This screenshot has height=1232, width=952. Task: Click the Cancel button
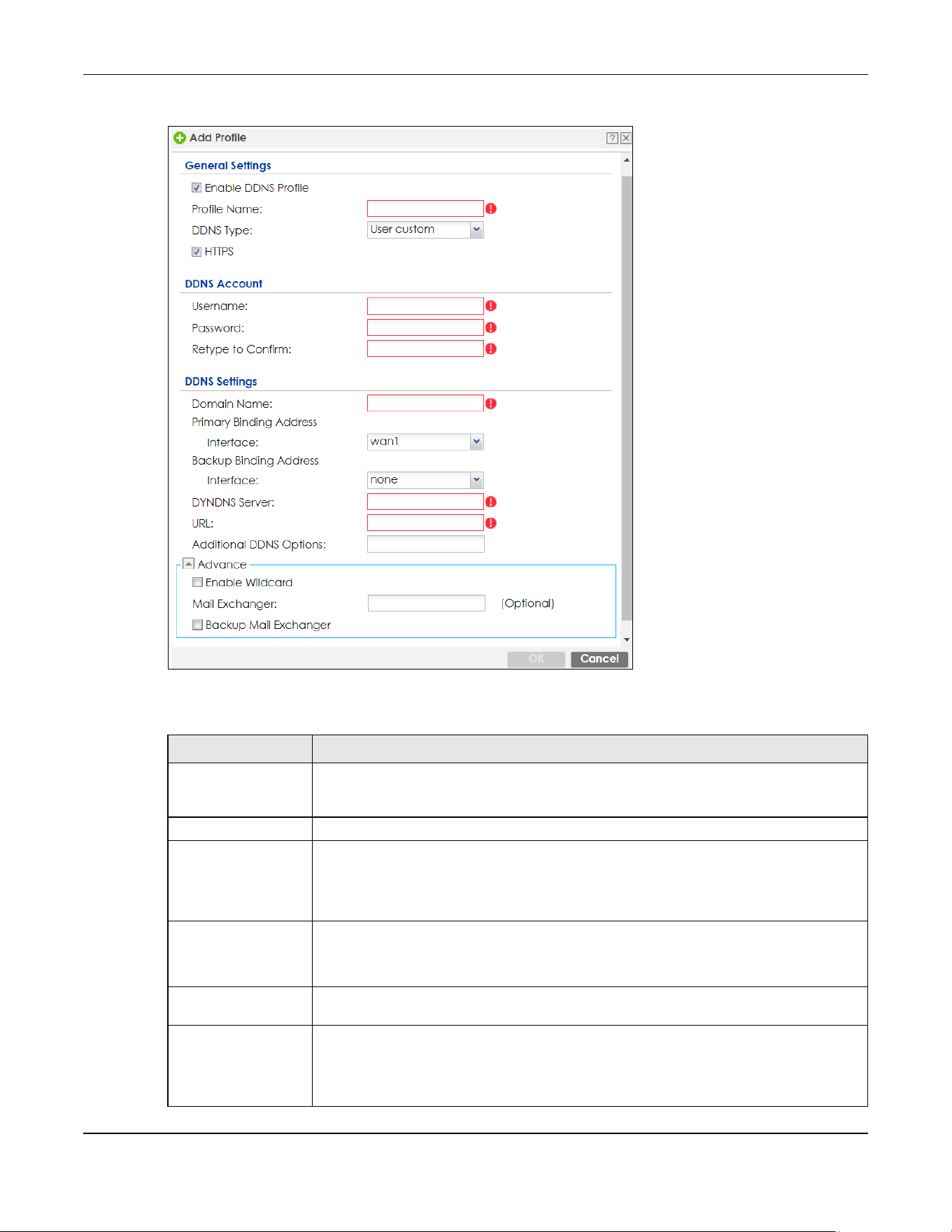[599, 659]
